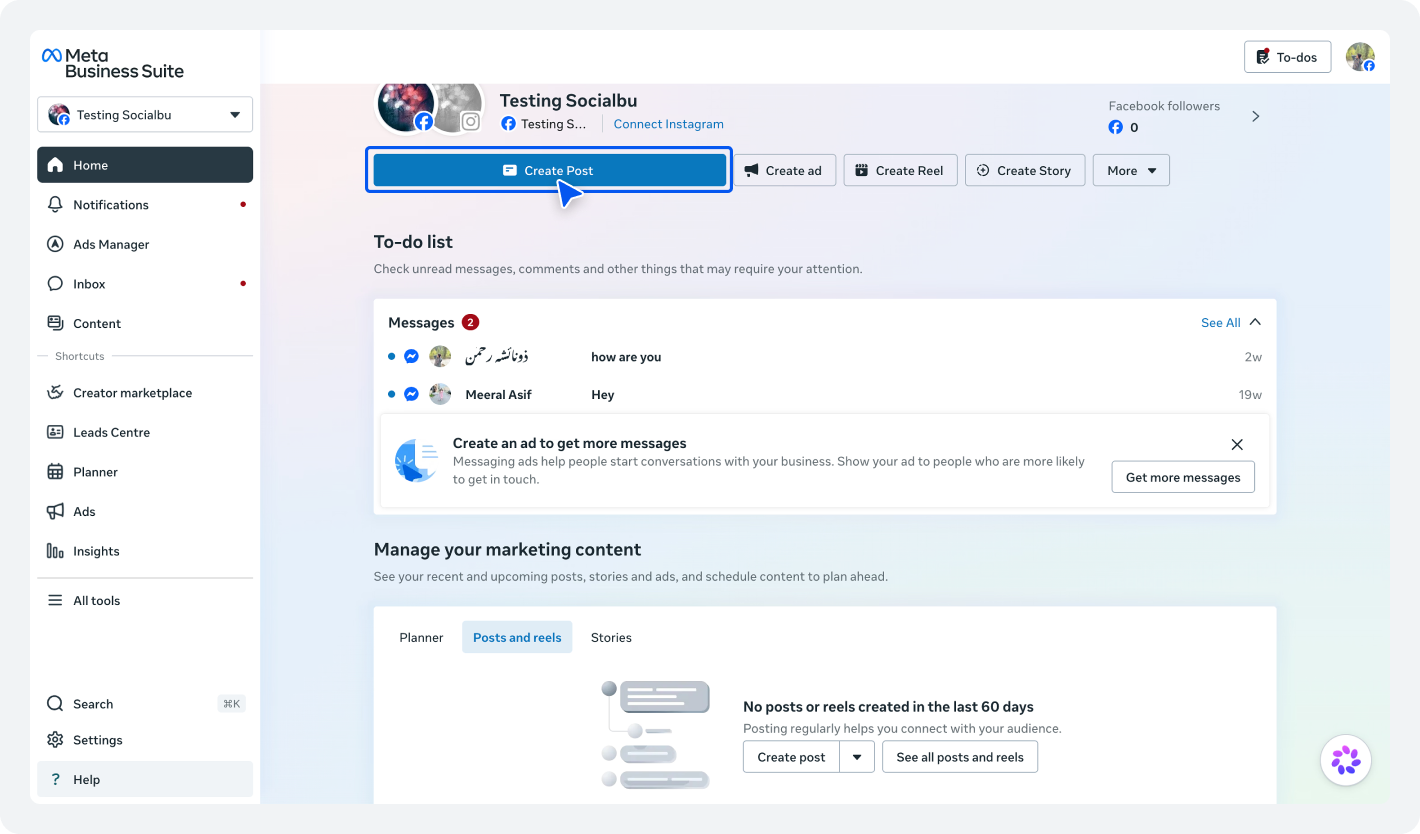Viewport: 1420px width, 834px height.
Task: Open the dropdown arrow beside Create post
Action: 857,757
